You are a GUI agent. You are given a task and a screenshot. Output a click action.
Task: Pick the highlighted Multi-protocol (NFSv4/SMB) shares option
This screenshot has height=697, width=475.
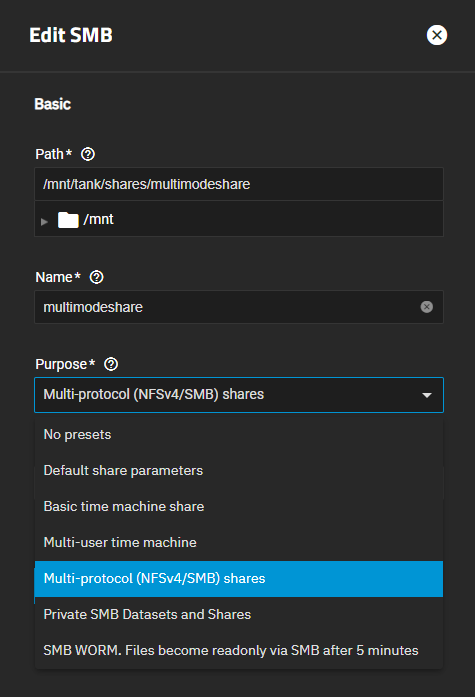point(239,579)
